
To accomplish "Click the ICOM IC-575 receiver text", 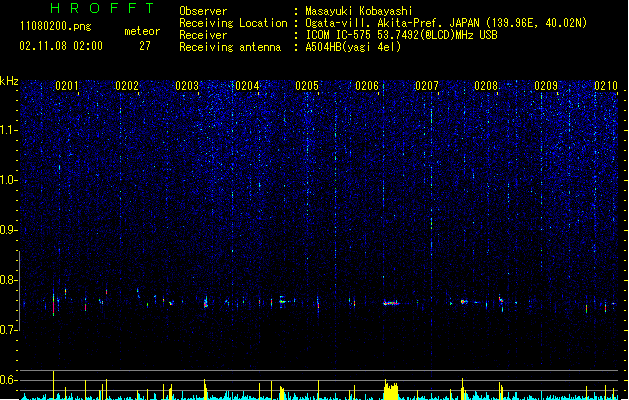I will pyautogui.click(x=402, y=35).
